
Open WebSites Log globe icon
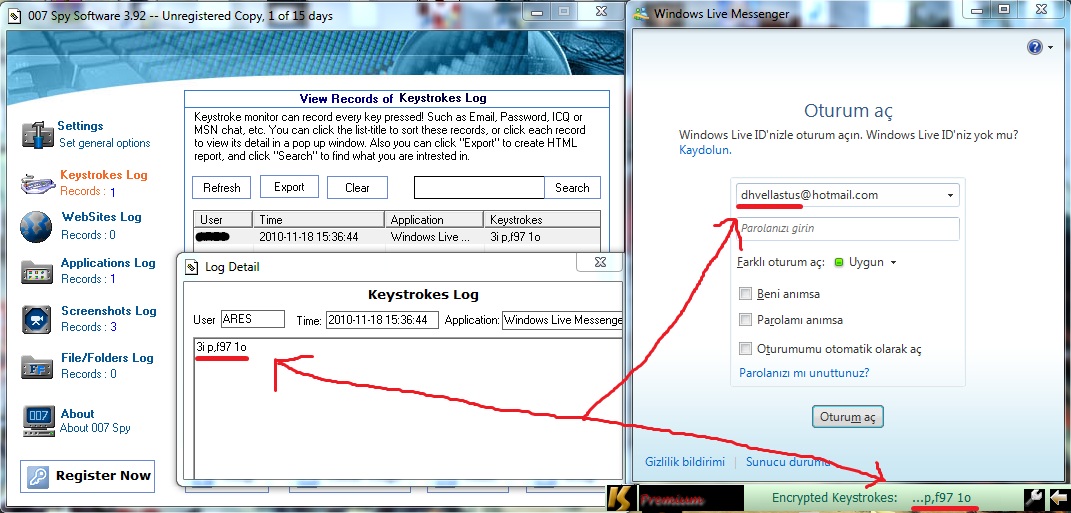(x=36, y=227)
